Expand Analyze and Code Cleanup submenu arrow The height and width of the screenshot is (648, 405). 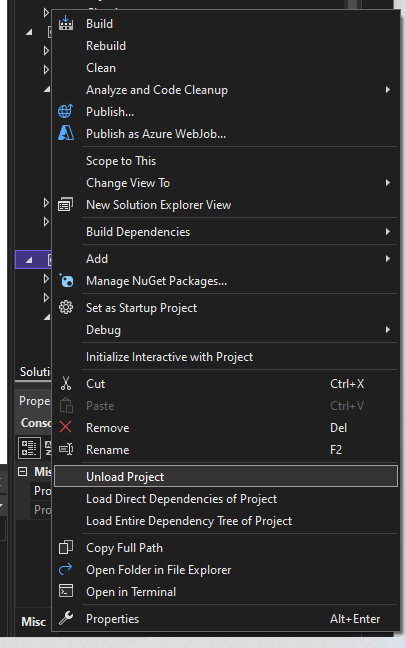pyautogui.click(x=388, y=90)
